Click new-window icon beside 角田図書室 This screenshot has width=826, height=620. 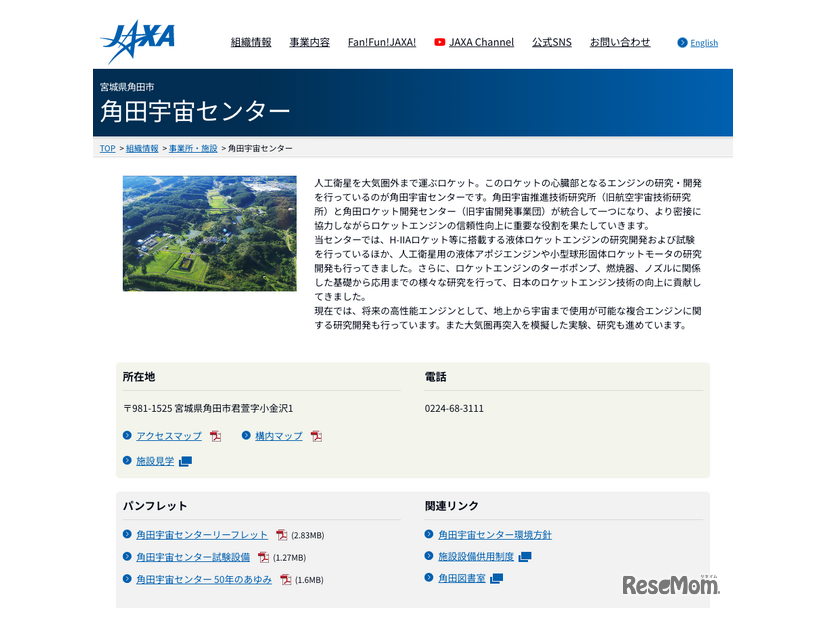point(496,579)
